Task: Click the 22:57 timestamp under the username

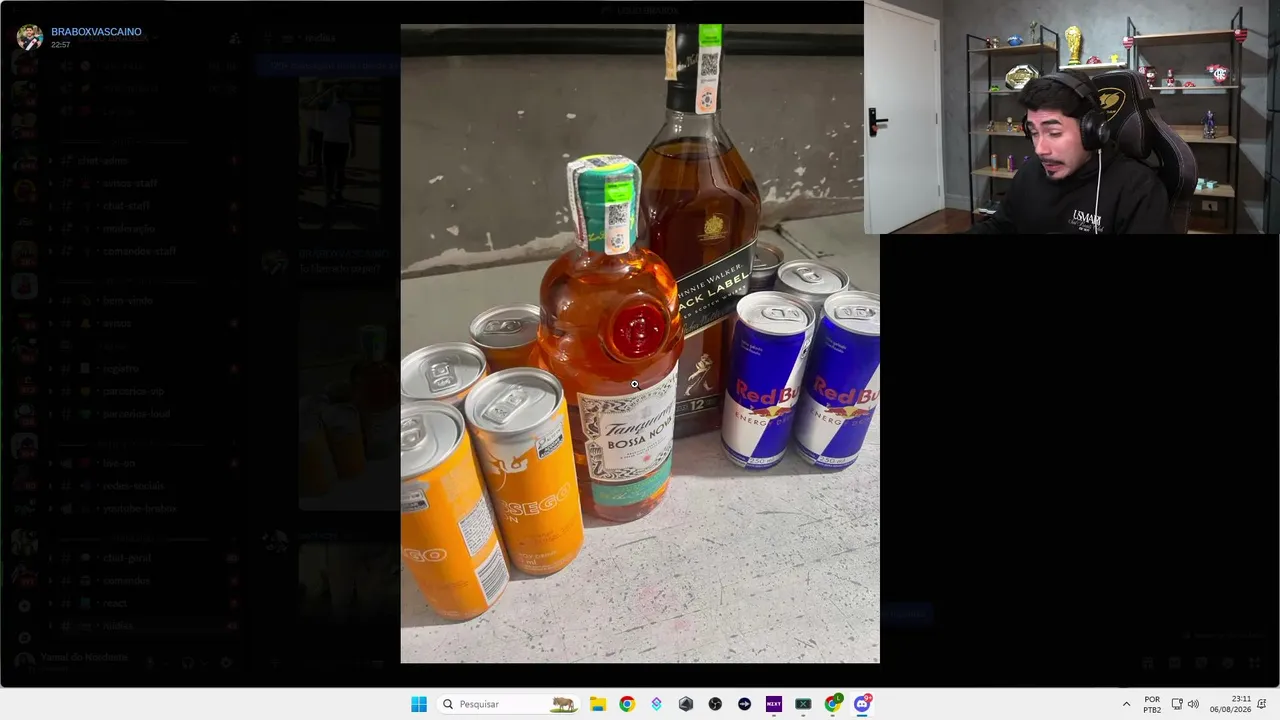Action: pyautogui.click(x=61, y=45)
